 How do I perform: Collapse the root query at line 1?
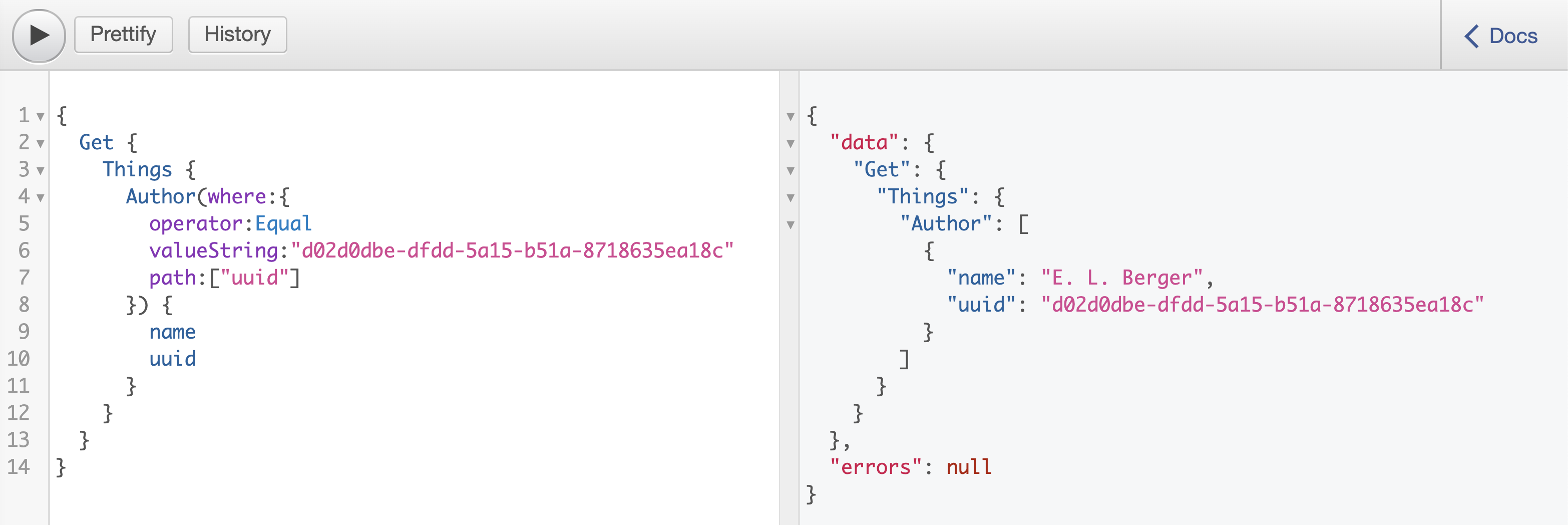[40, 115]
